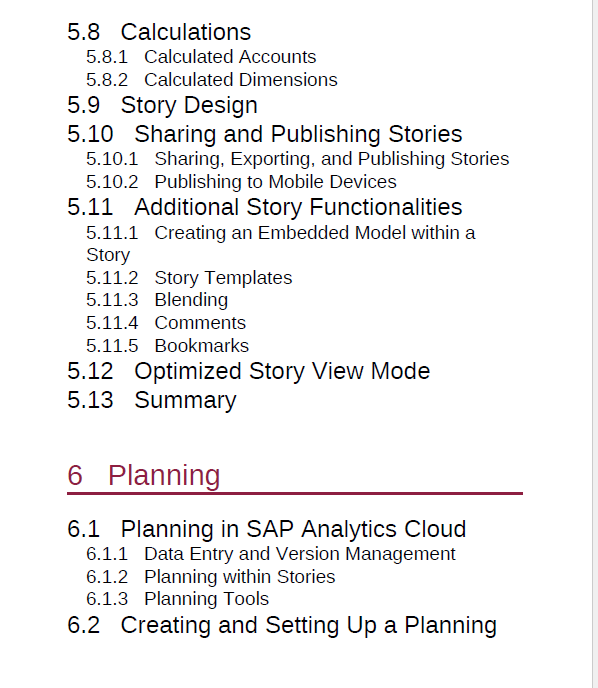Image resolution: width=598 pixels, height=688 pixels.
Task: Go to 6.1 Planning in SAP Analytics Cloud
Action: 266,529
